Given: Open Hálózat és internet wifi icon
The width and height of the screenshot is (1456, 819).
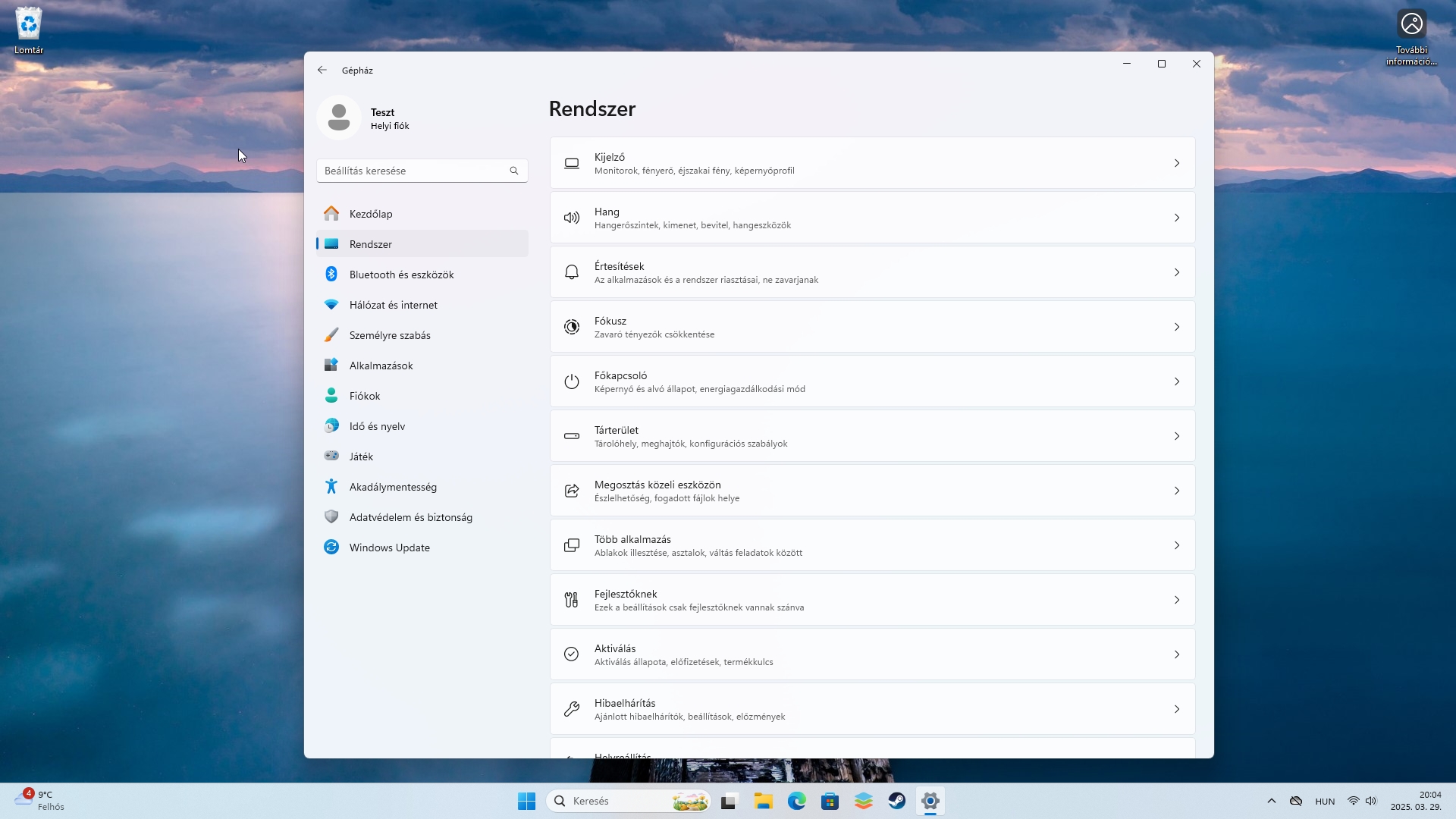Looking at the screenshot, I should tap(331, 305).
